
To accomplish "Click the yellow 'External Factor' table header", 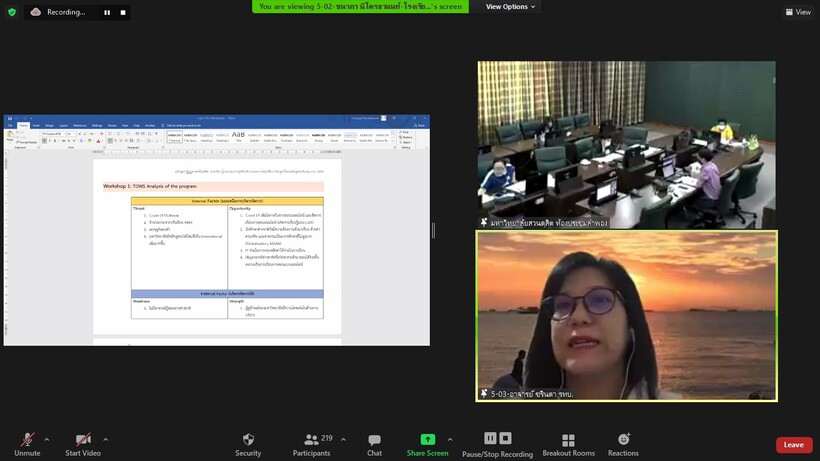I will point(227,201).
